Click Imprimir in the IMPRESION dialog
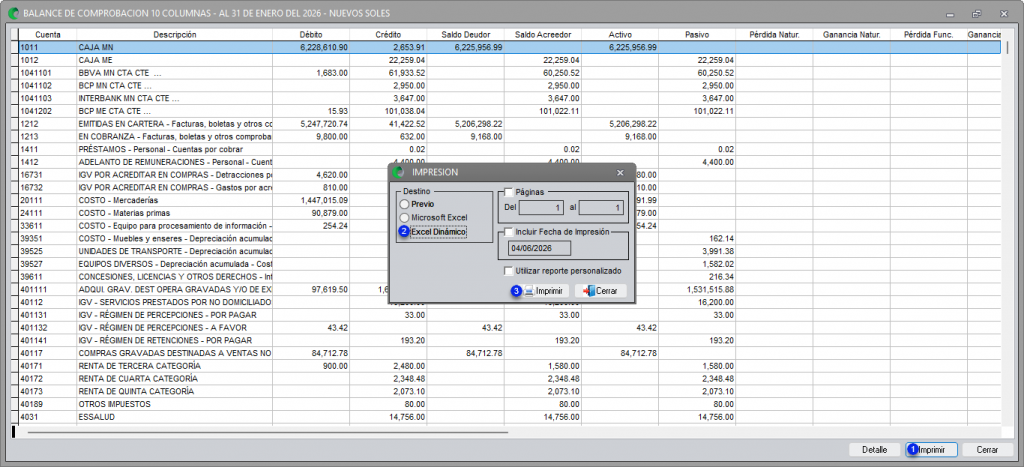This screenshot has height=467, width=1024. coord(546,291)
